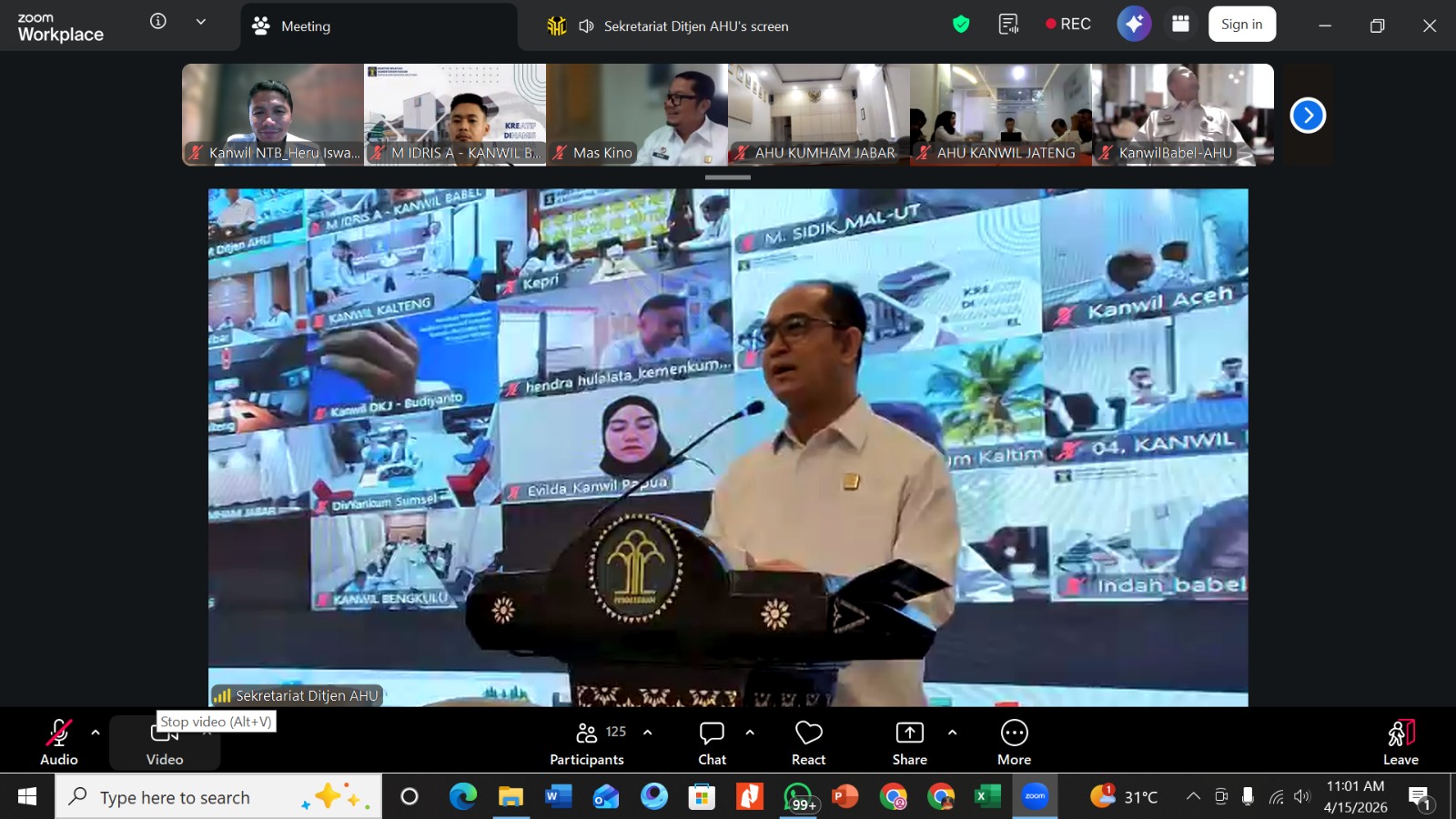Expand the audio options caret
The image size is (1456, 819).
96,733
